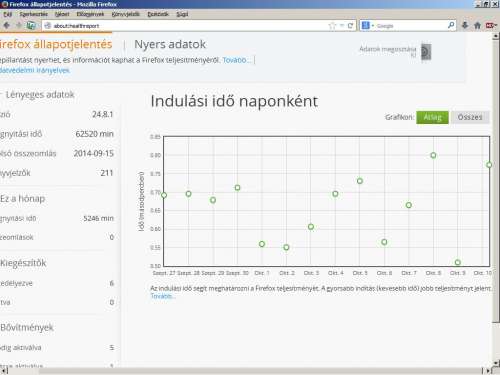The height and width of the screenshot is (375, 500).
Task: Click the red add-on toolbar icon
Action: click(x=490, y=25)
